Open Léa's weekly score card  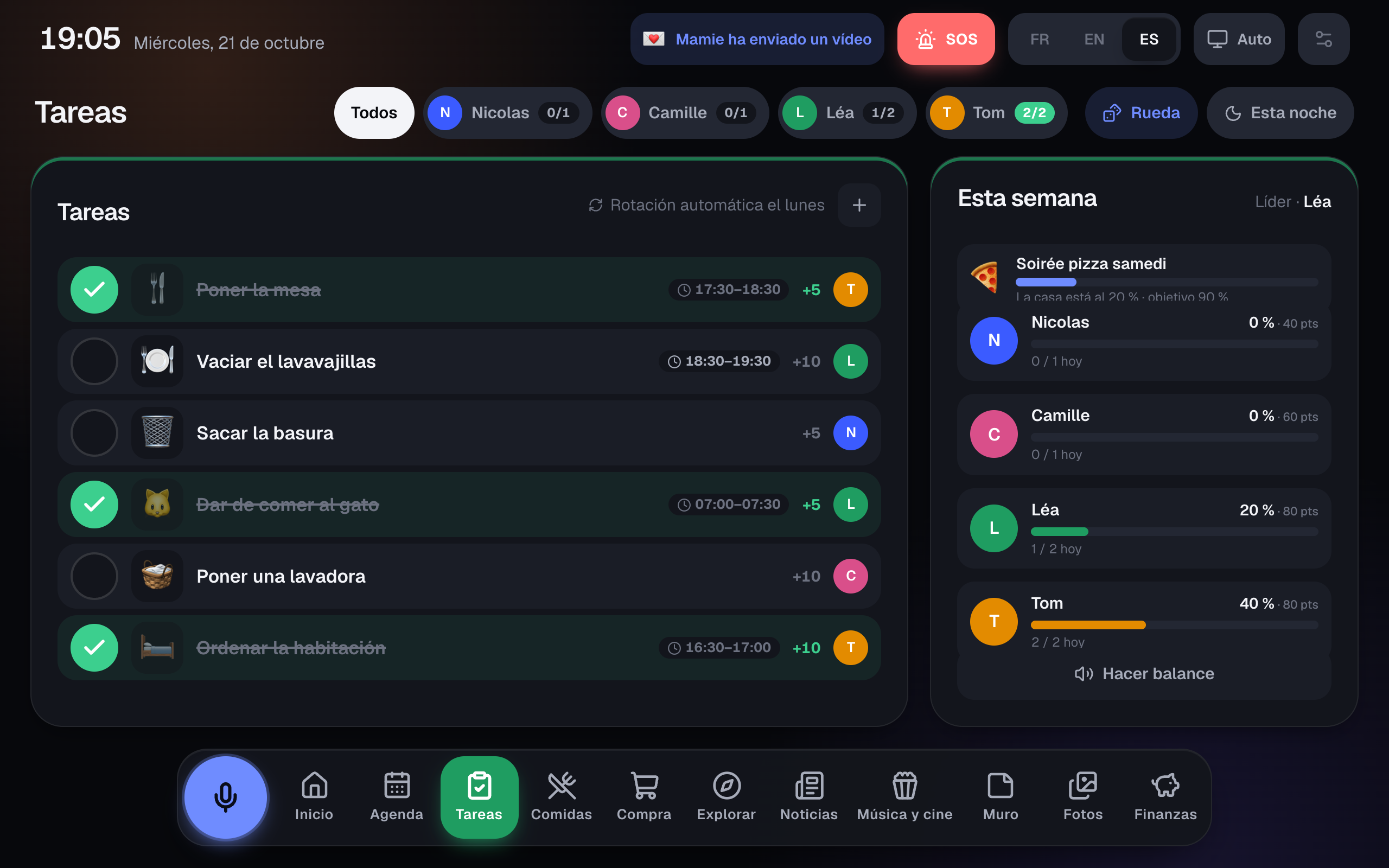(1144, 528)
